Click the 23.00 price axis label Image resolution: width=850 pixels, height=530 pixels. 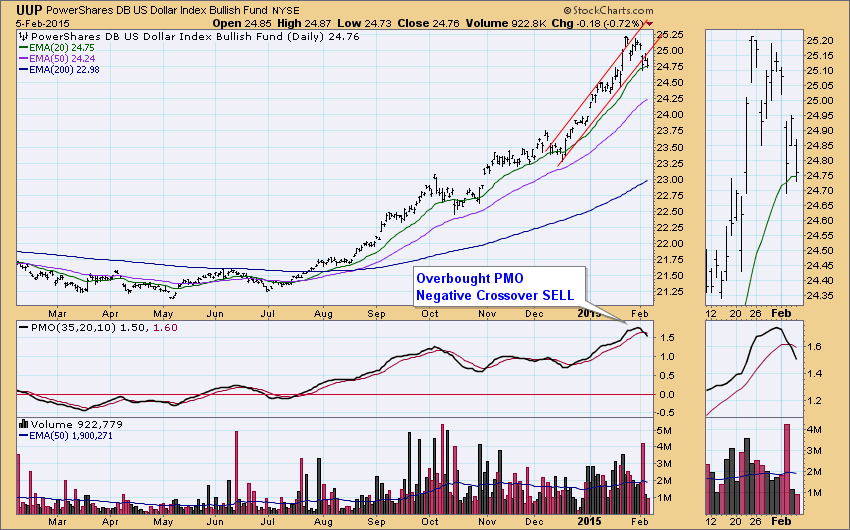pos(670,179)
